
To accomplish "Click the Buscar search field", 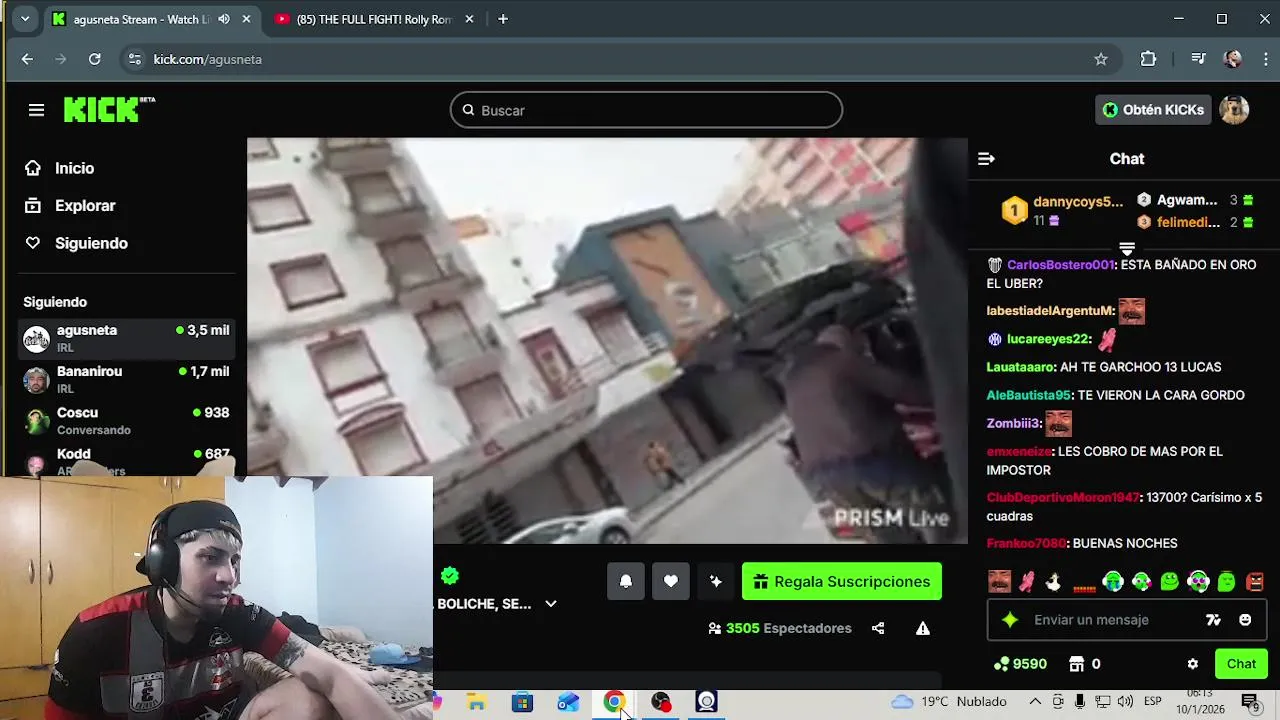I will coord(646,110).
